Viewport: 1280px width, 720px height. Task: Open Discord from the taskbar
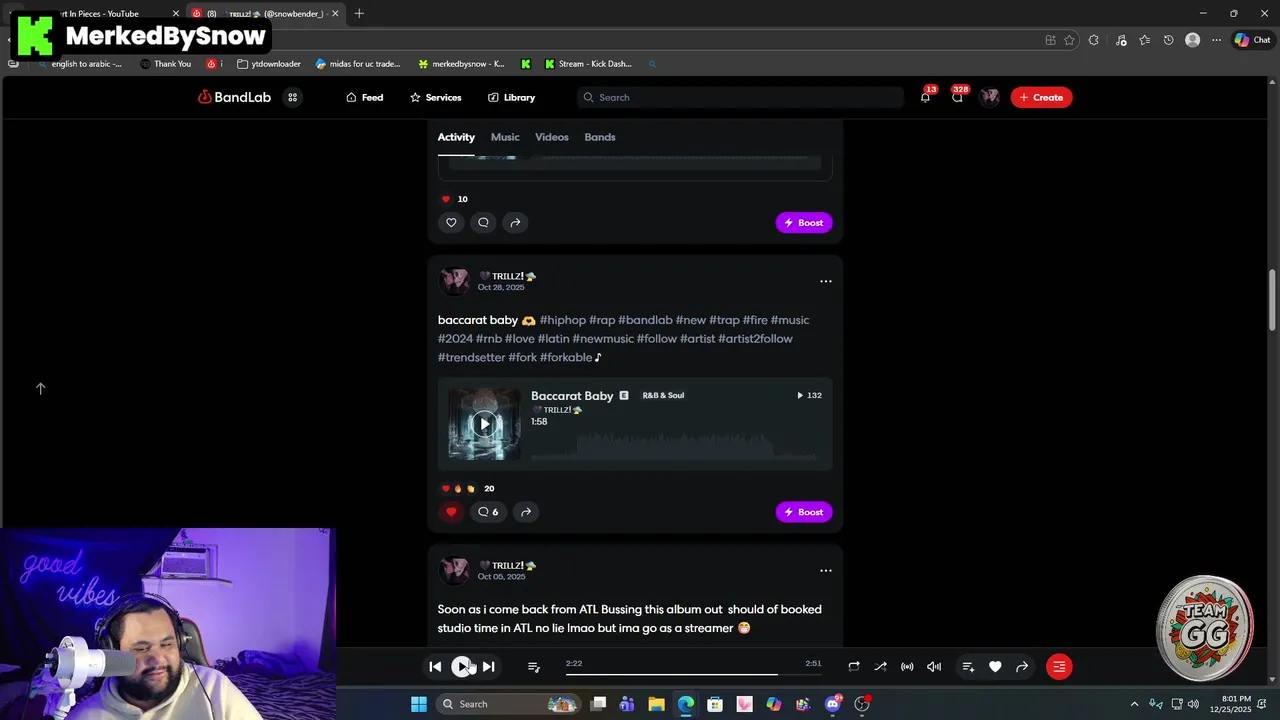click(x=833, y=704)
